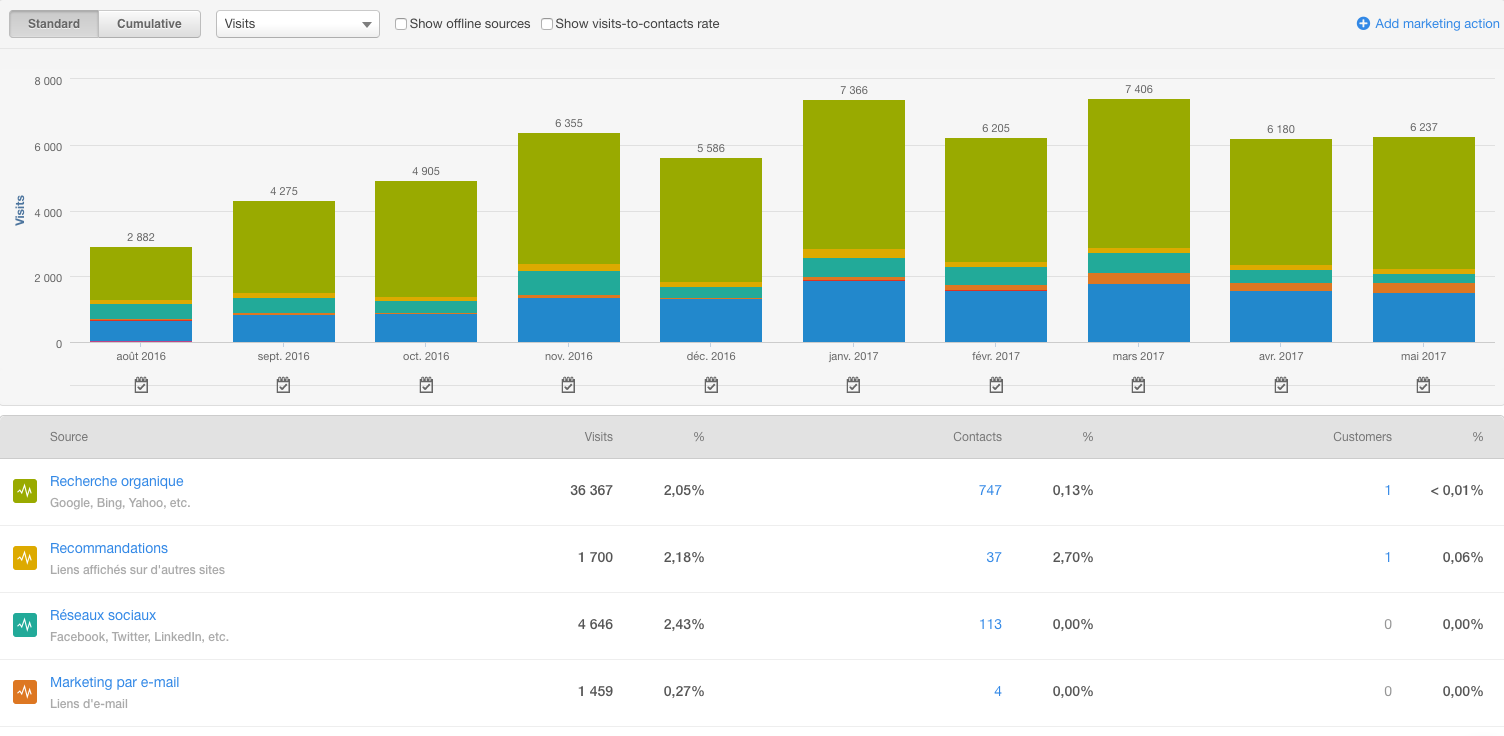The image size is (1504, 736).
Task: Click Add marketing action link
Action: 1428,24
